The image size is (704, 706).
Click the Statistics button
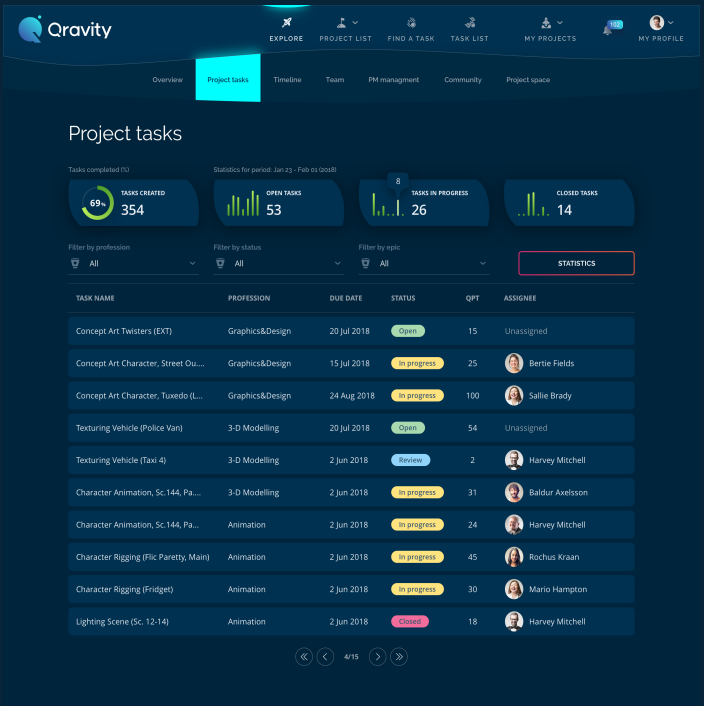pyautogui.click(x=576, y=263)
